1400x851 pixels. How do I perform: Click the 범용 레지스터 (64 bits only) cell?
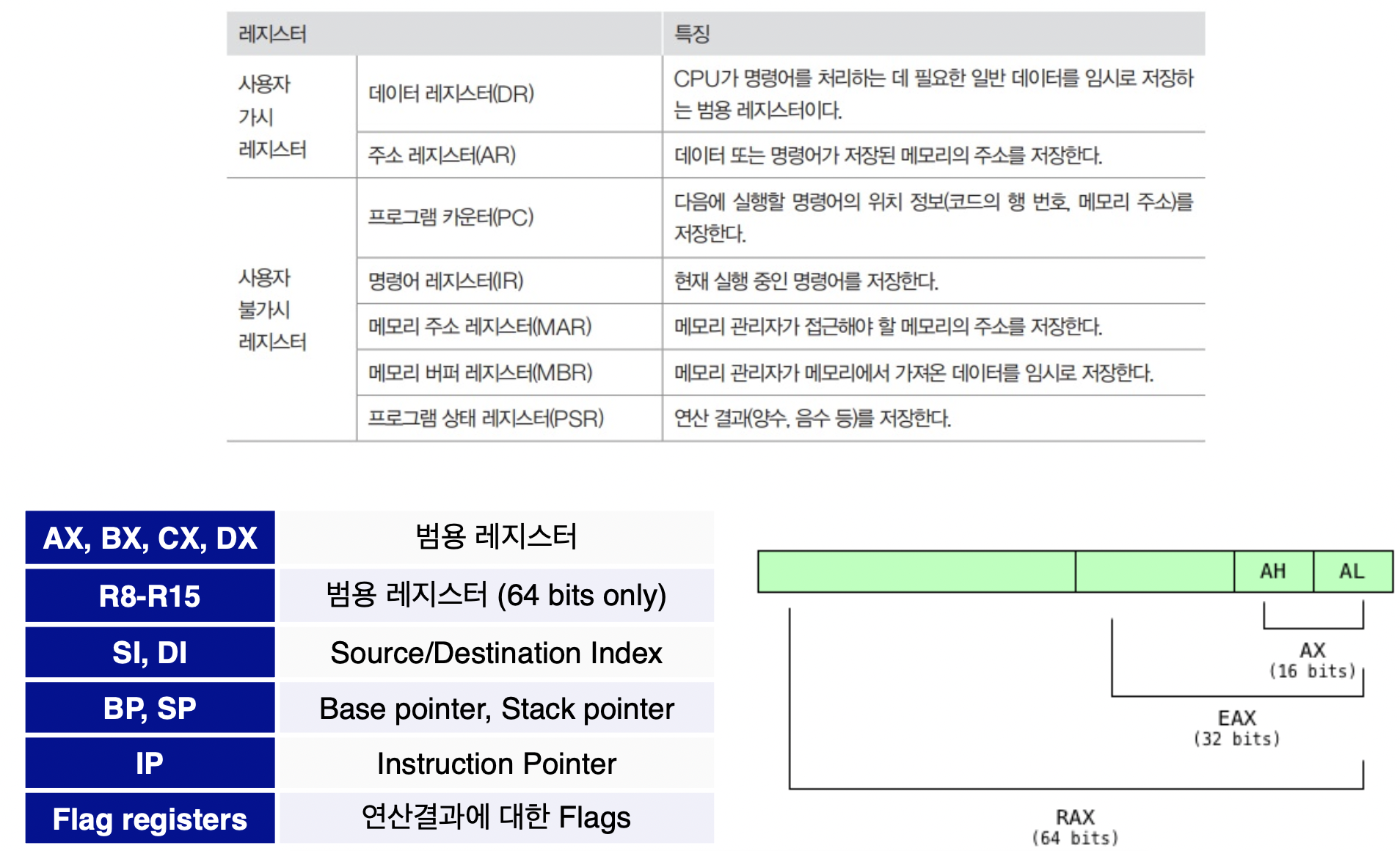[497, 596]
